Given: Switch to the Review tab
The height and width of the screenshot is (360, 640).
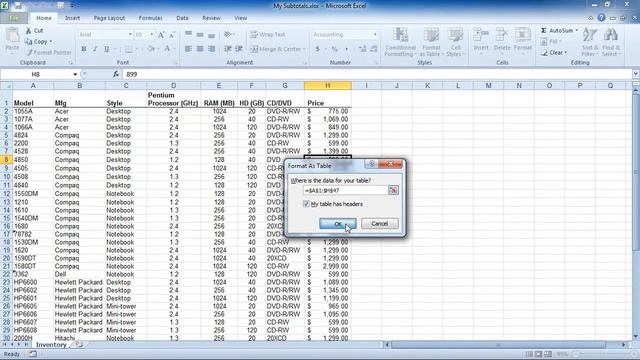Looking at the screenshot, I should coord(211,18).
